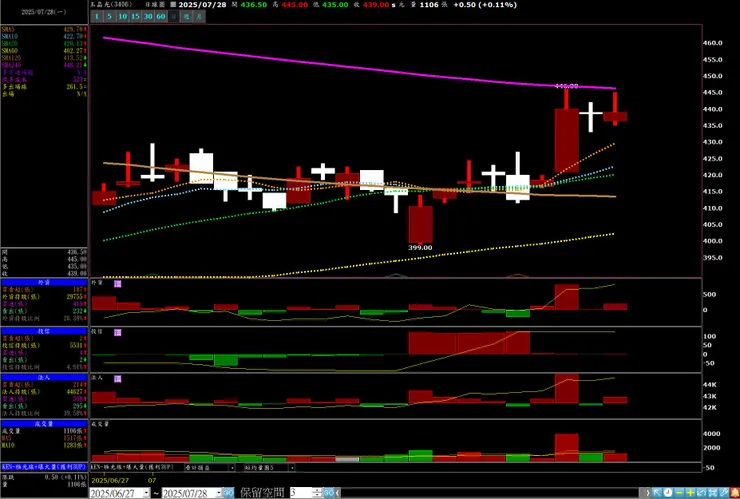Click the 保留空間 value field showing 3

pos(301,493)
